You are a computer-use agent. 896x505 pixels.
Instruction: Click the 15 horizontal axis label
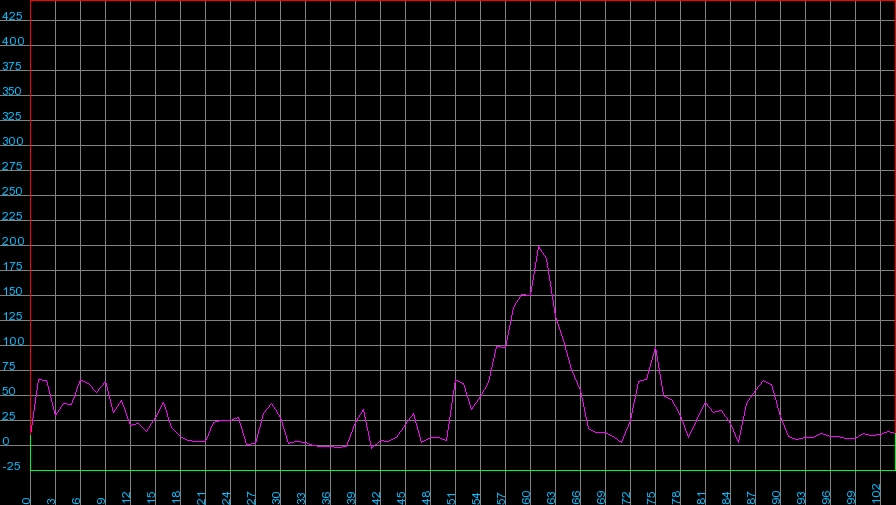click(151, 498)
